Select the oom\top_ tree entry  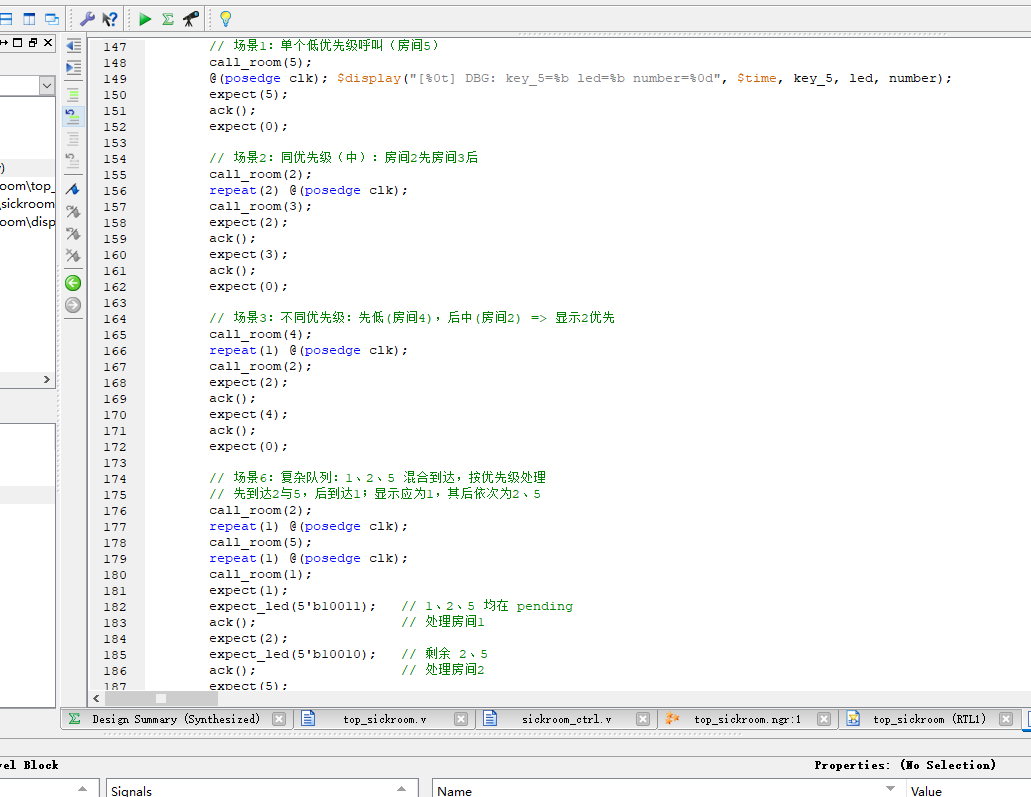pos(27,186)
